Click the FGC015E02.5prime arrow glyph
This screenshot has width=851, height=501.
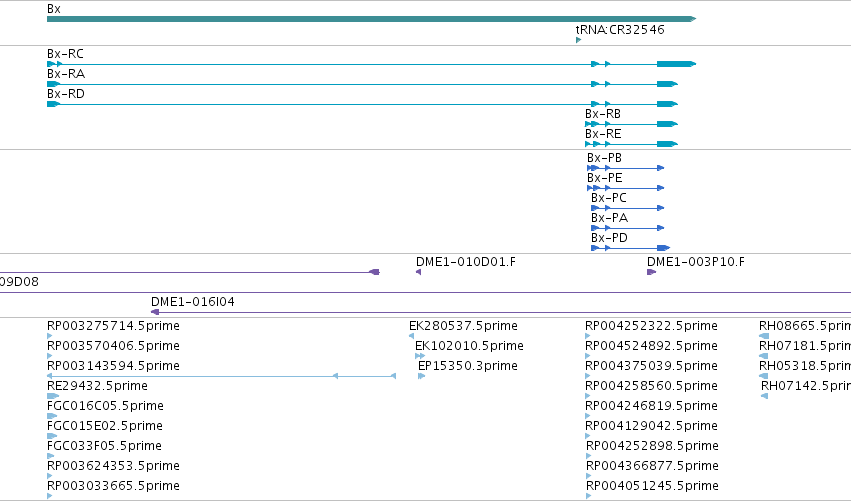point(52,436)
